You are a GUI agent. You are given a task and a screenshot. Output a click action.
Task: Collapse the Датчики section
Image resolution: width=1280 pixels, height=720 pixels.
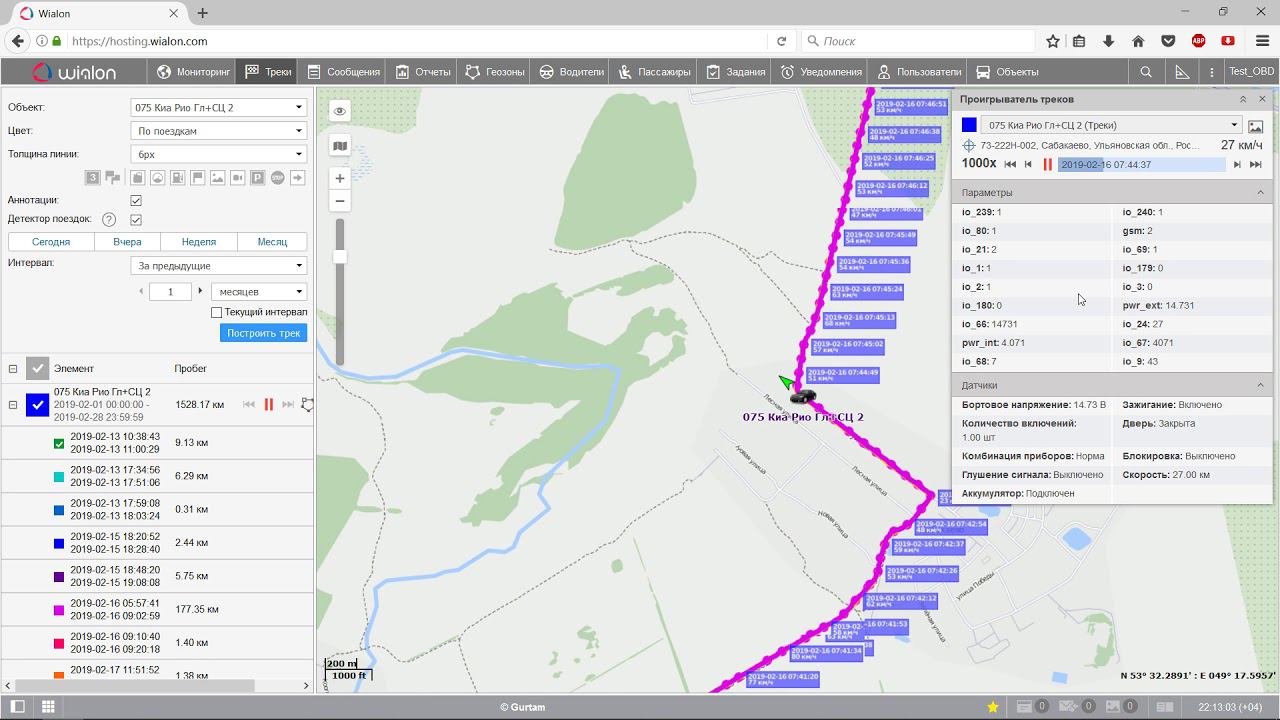tap(1260, 385)
